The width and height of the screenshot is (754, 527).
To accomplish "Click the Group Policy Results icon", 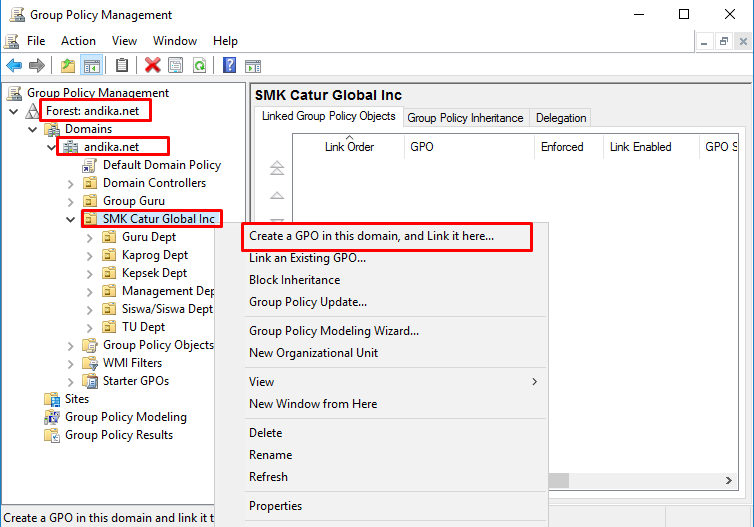I will click(51, 435).
